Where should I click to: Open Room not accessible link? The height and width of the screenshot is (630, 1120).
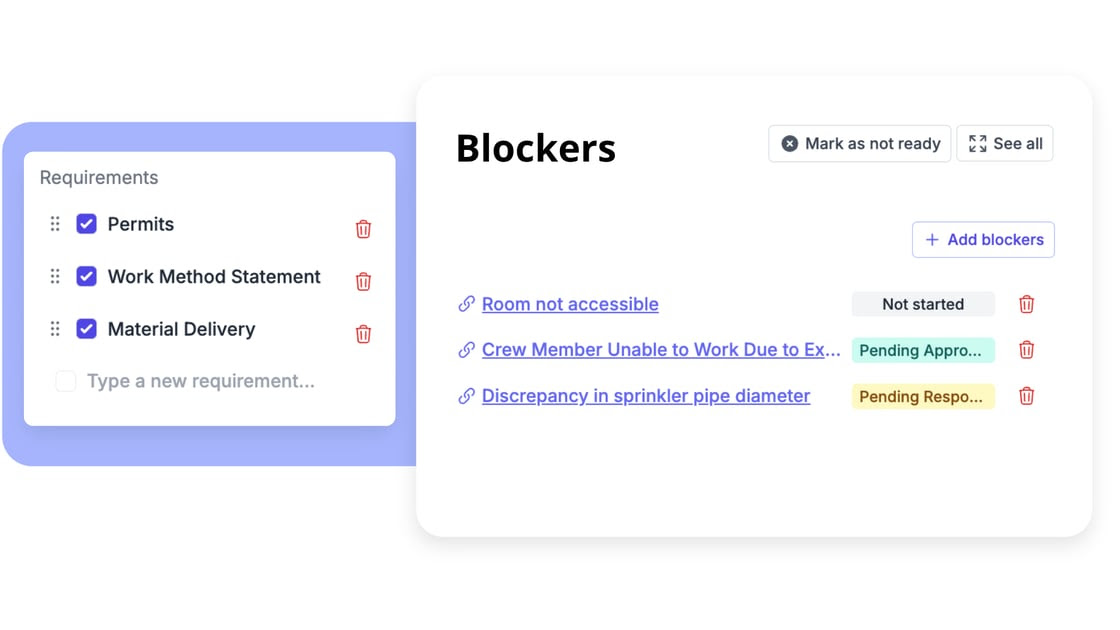click(x=570, y=304)
